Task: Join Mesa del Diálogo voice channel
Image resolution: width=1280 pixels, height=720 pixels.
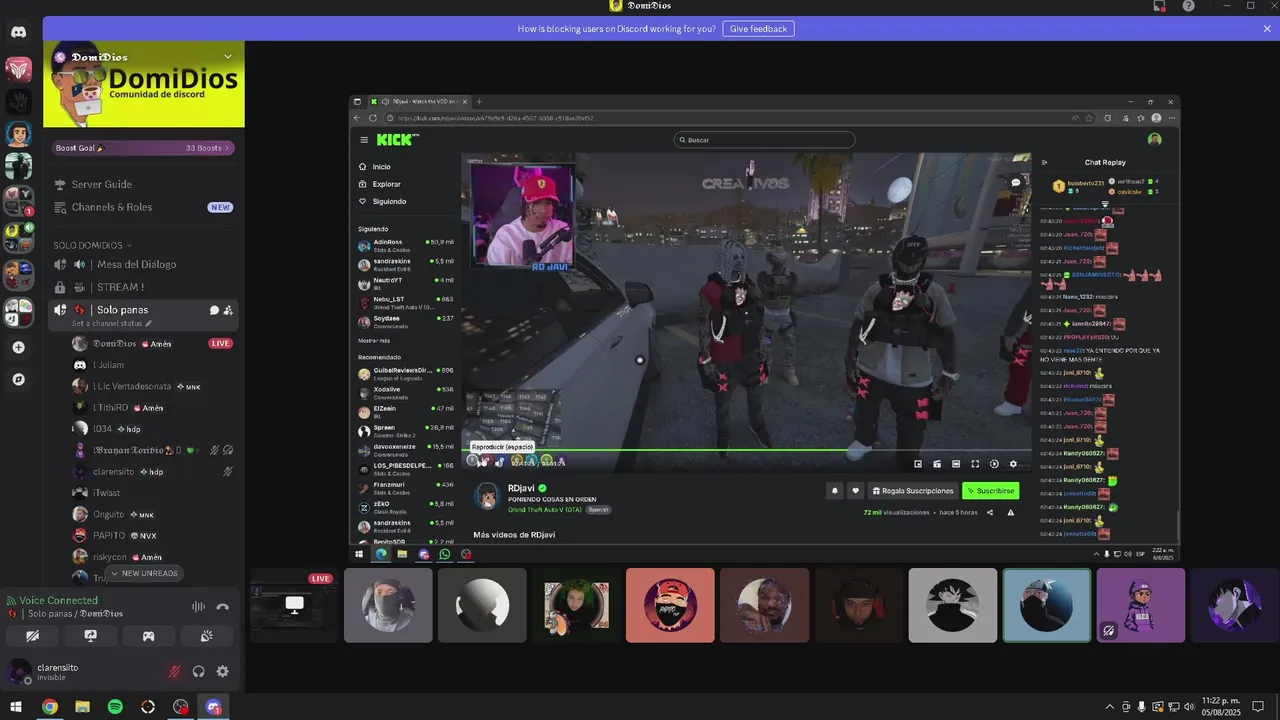Action: click(x=145, y=264)
